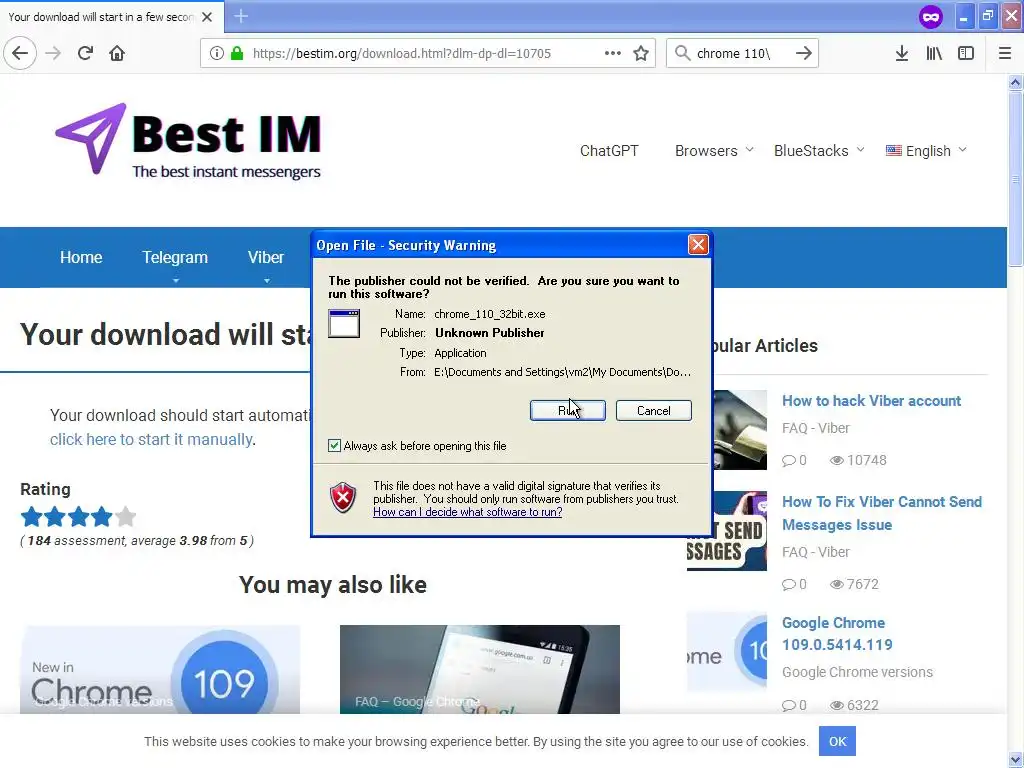Open the ChatGPT menu item
Screen dimensions: 1024x768
[609, 151]
